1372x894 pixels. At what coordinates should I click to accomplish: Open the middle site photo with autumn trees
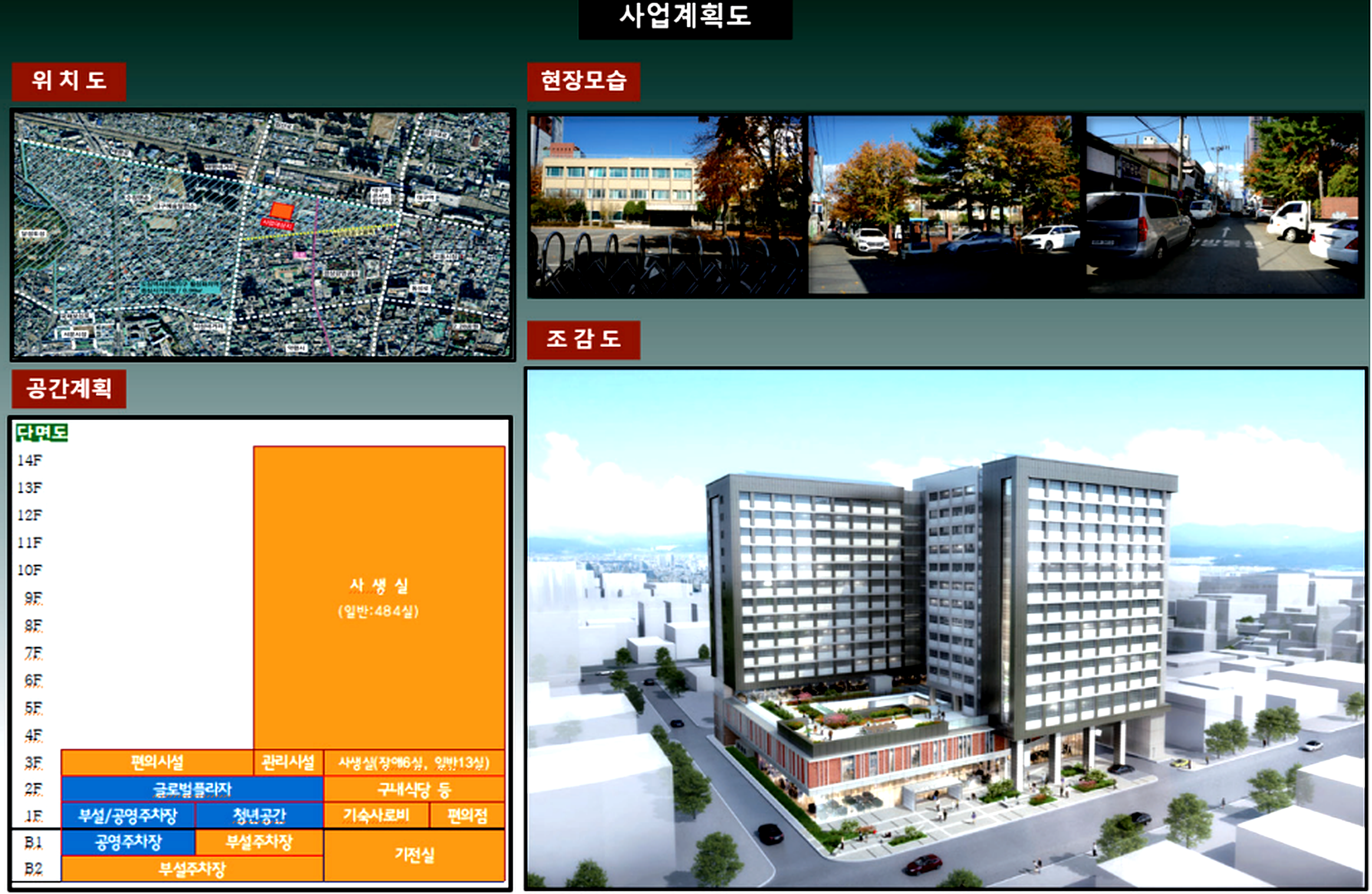[x=944, y=205]
